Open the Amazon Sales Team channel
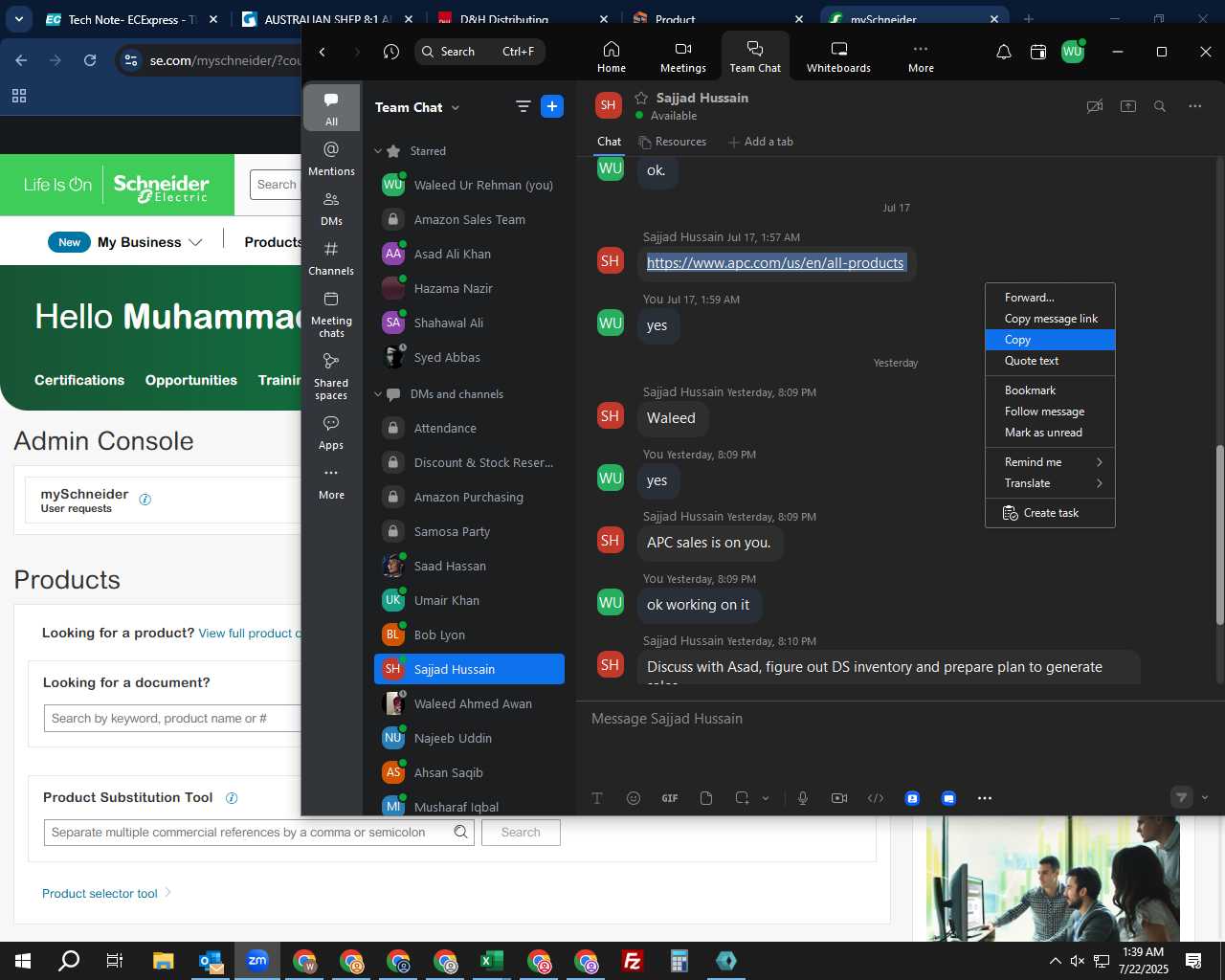 [x=469, y=219]
